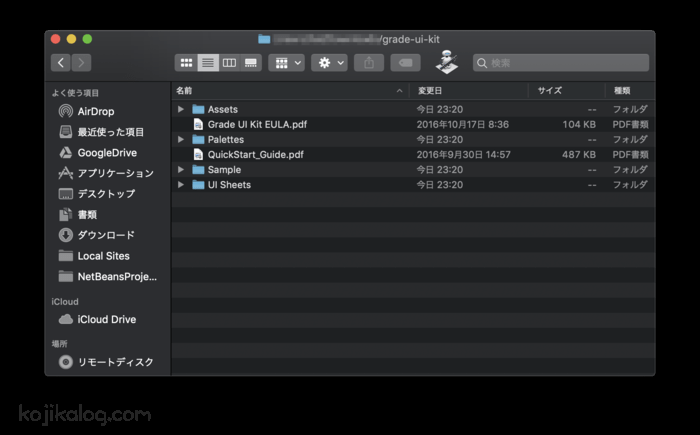Click the Share toolbar button
700x435 pixels.
[x=369, y=63]
